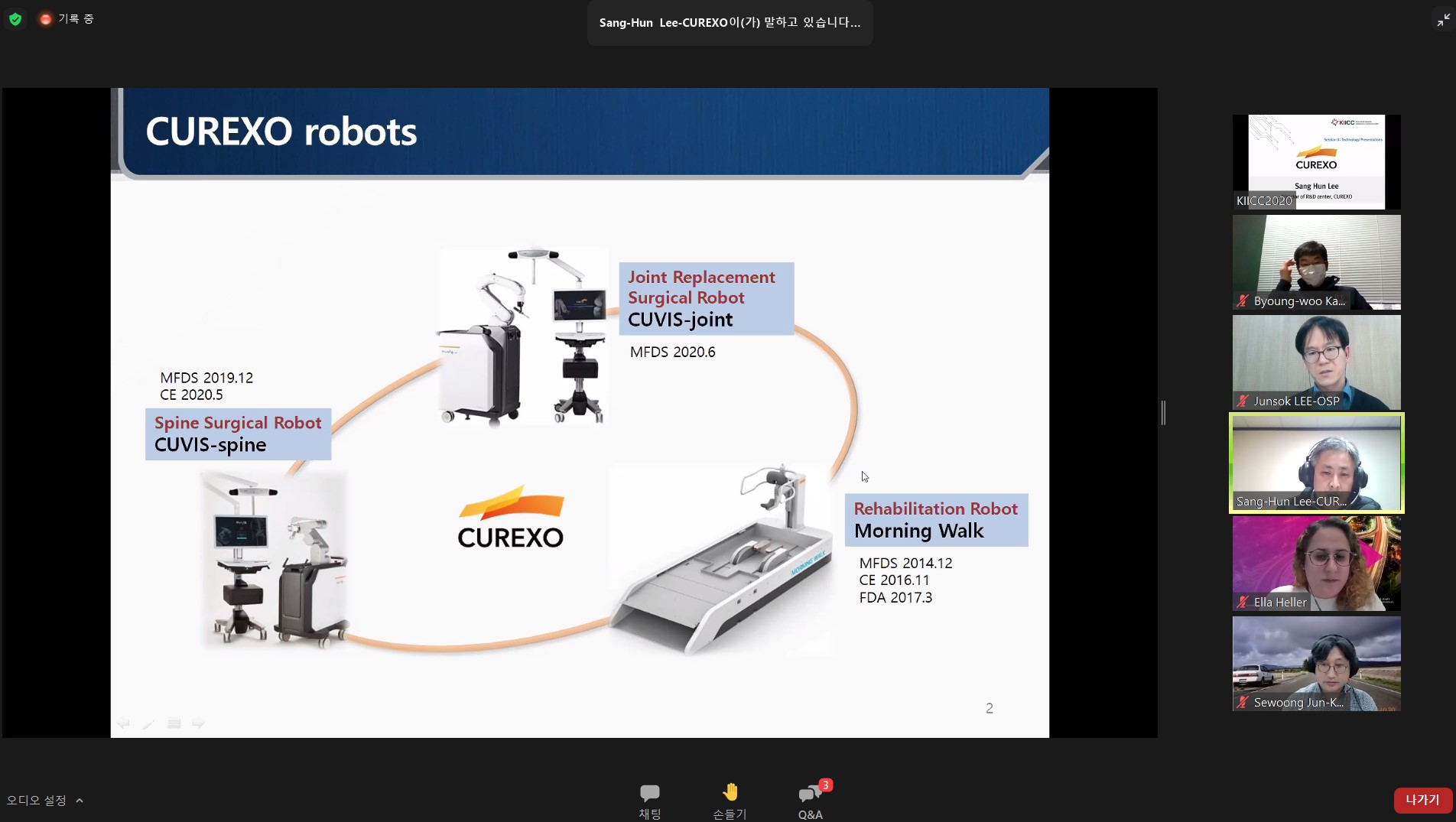
Task: Click the spine surgical robot image
Action: [275, 560]
